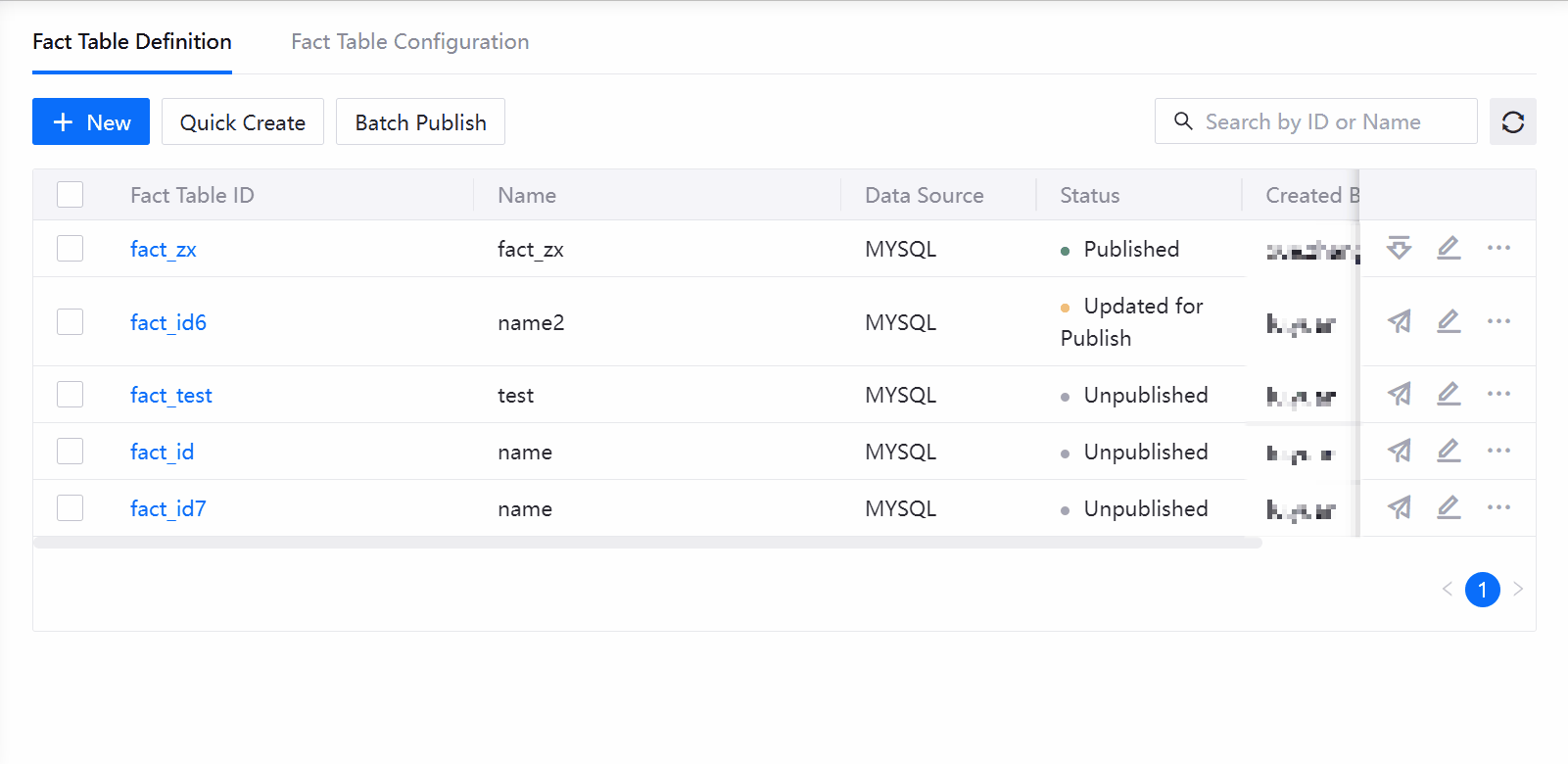Open more actions menu for fact_zx
Image resolution: width=1568 pixels, height=764 pixels.
pos(1498,248)
